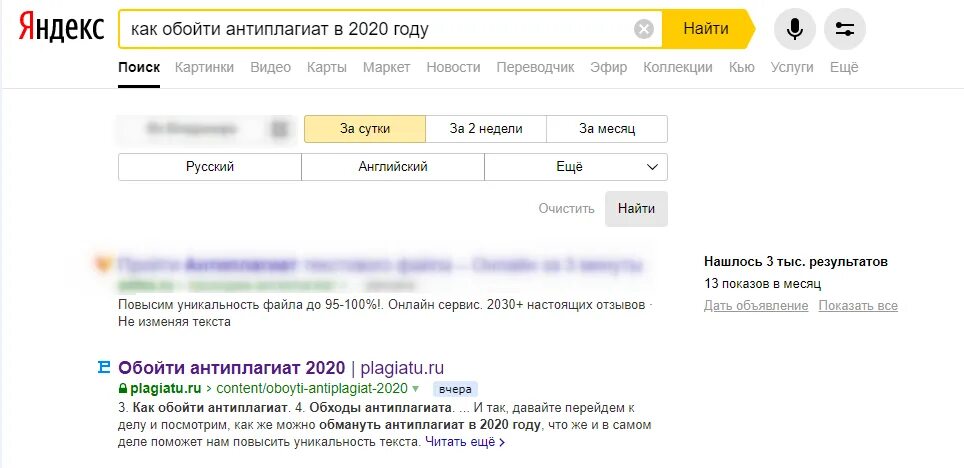964x468 pixels.
Task: Open content/oboyti-antiplagiat-2020 path link
Action: tap(312, 389)
